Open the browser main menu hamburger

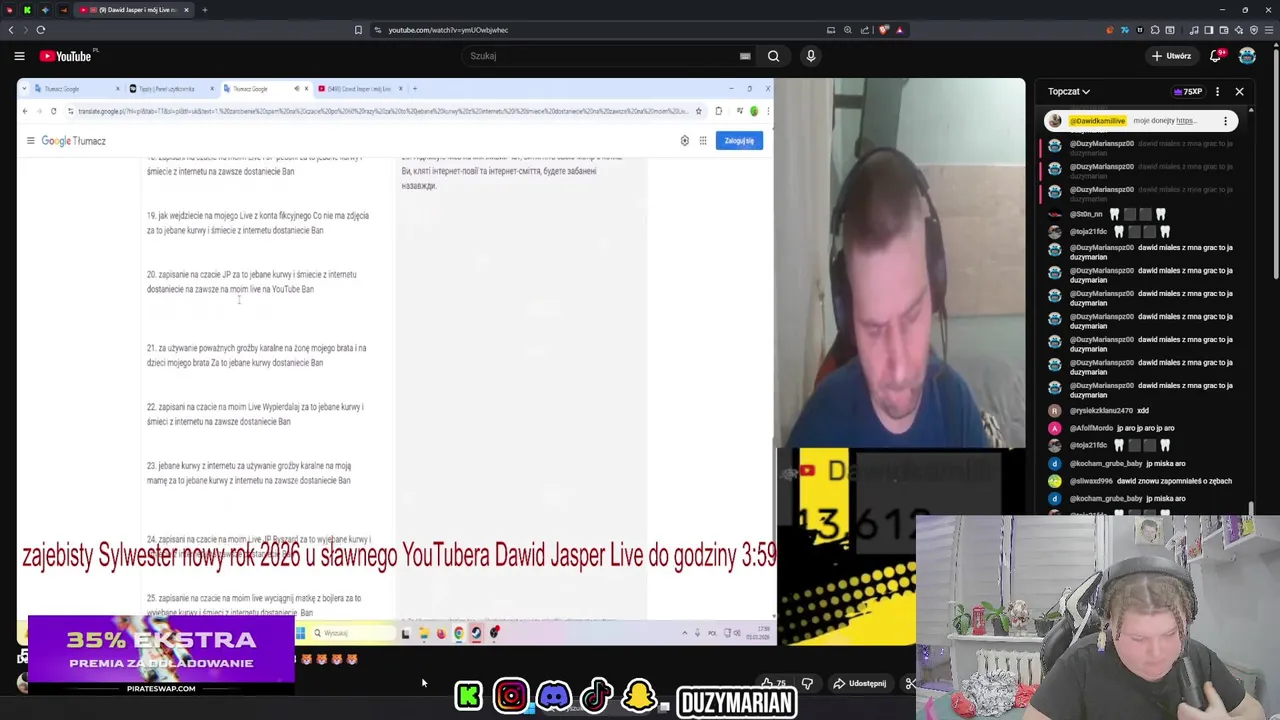(x=1267, y=30)
